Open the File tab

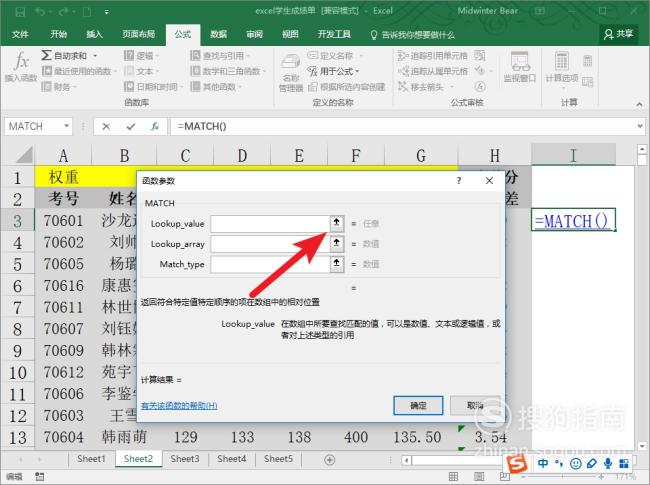coord(20,34)
